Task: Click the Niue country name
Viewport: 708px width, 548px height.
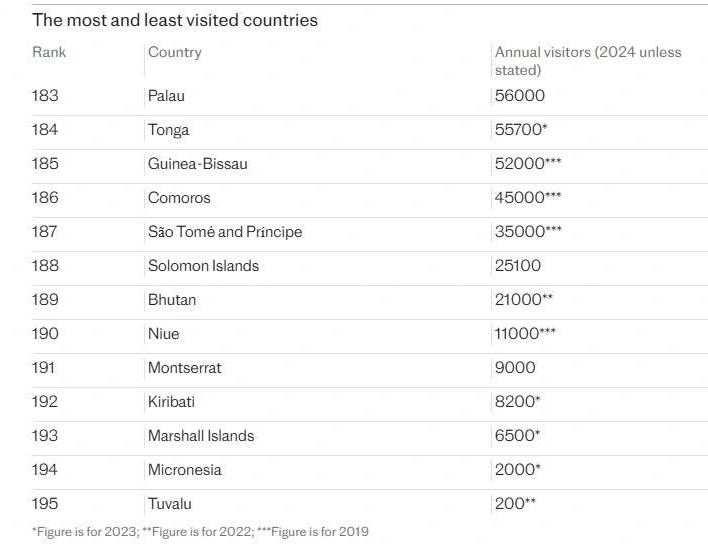Action: coord(163,334)
